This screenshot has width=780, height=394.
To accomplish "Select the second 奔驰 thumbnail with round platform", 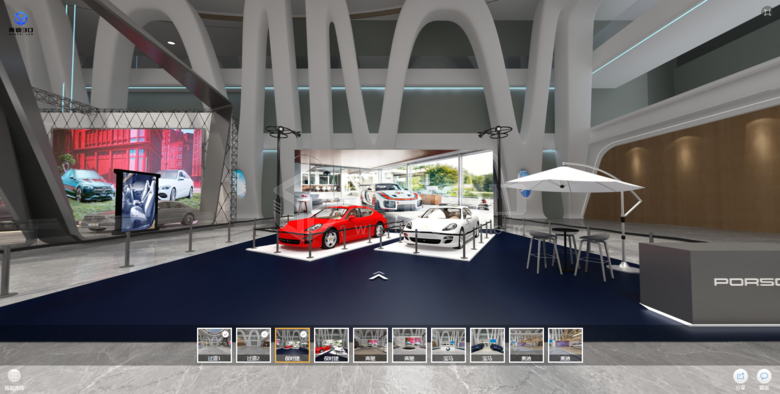I will [x=409, y=345].
